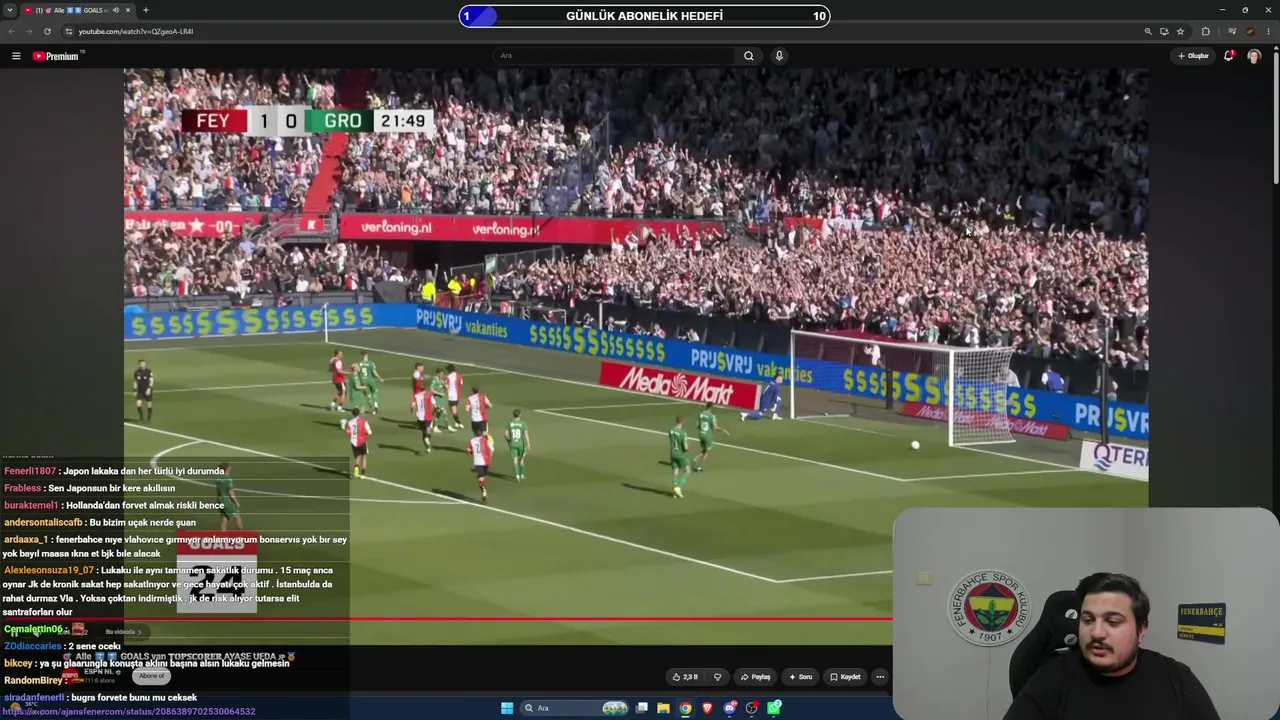Reload the page in browser toolbar
Screen dimensions: 1280x720
tap(47, 31)
